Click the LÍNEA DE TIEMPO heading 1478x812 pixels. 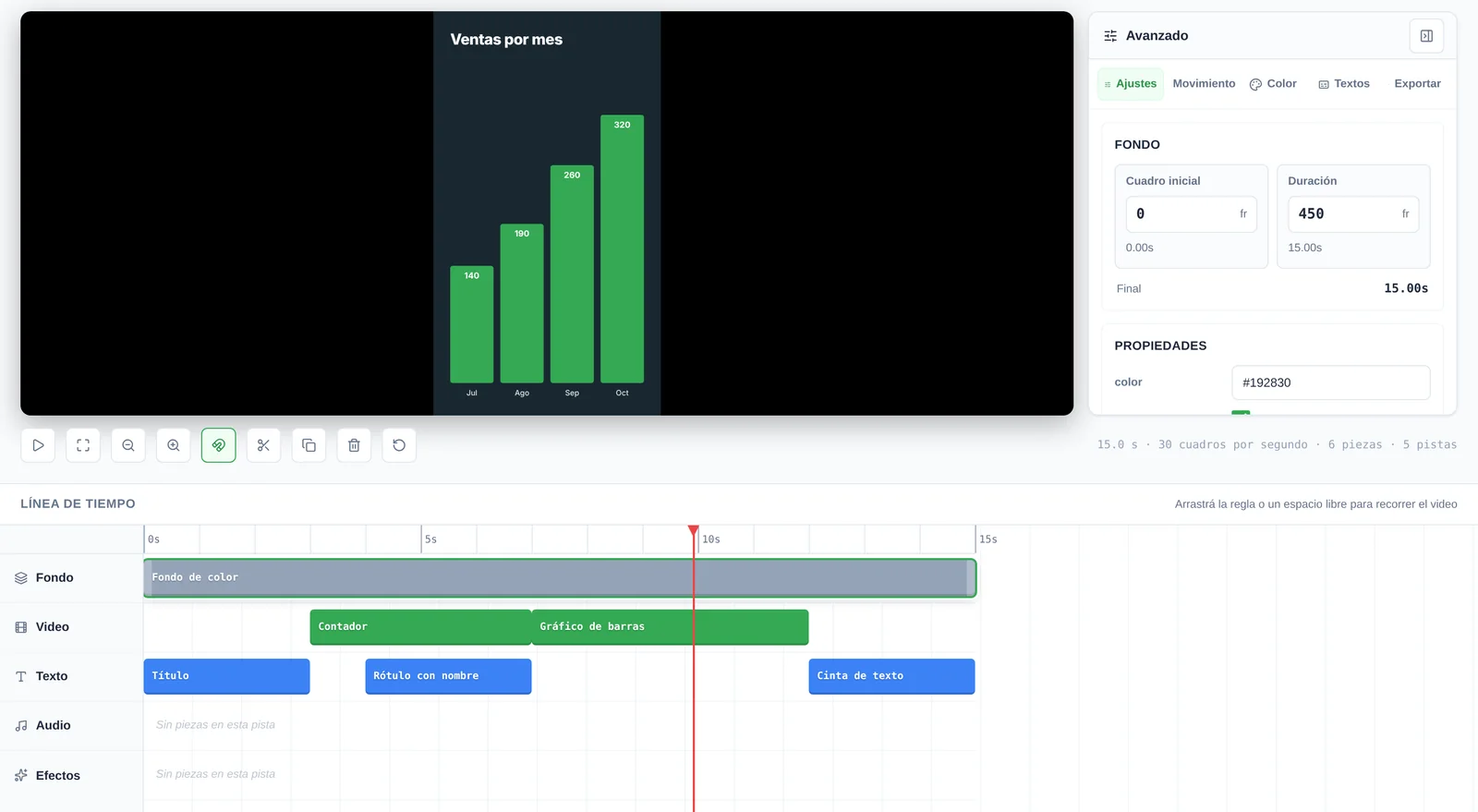[78, 503]
